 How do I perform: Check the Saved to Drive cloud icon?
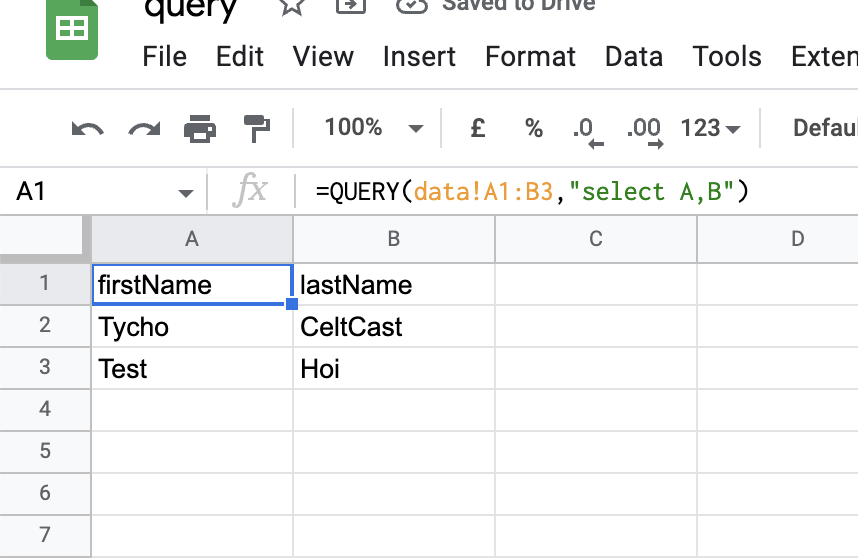point(411,5)
